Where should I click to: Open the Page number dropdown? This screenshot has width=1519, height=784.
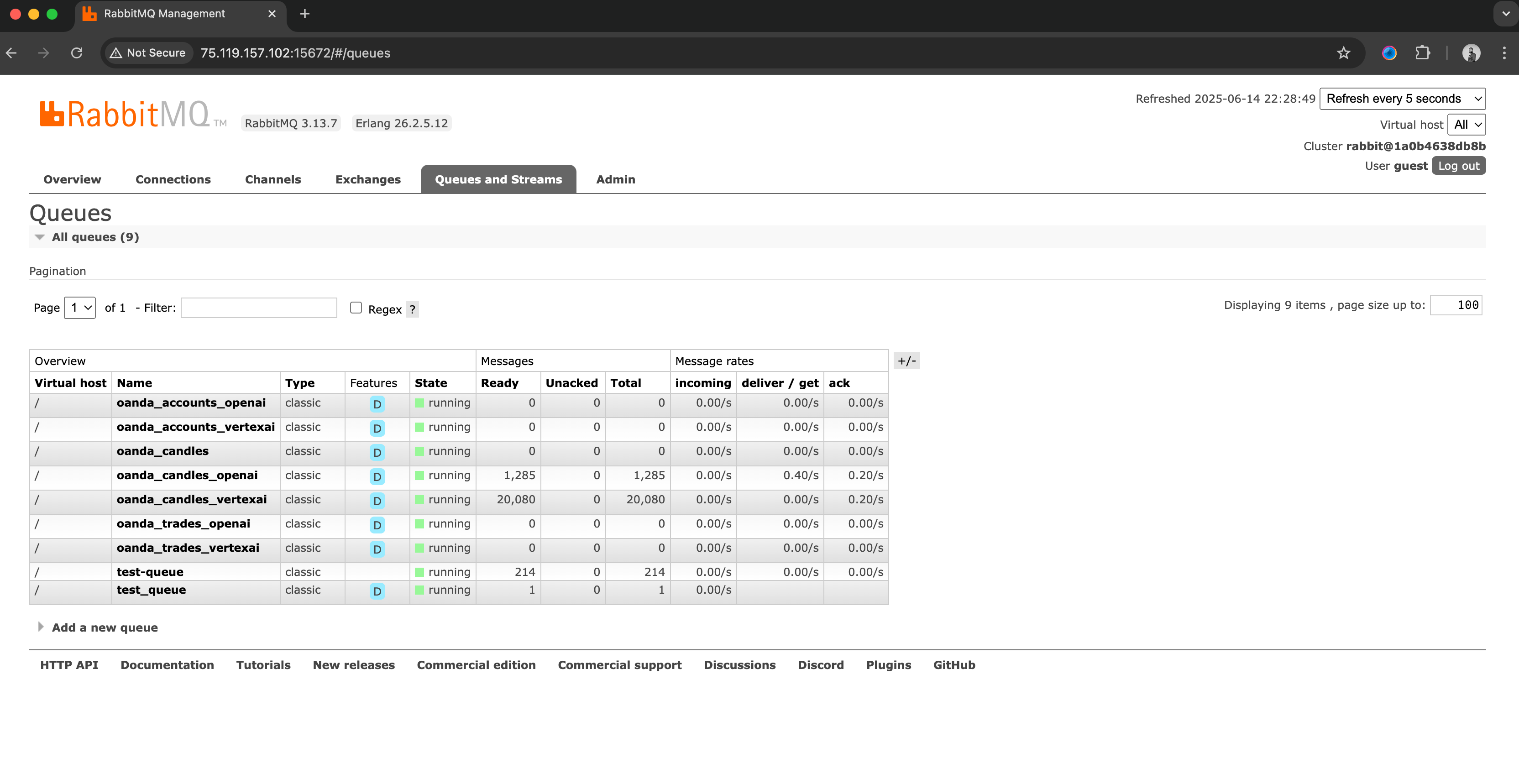pos(79,308)
